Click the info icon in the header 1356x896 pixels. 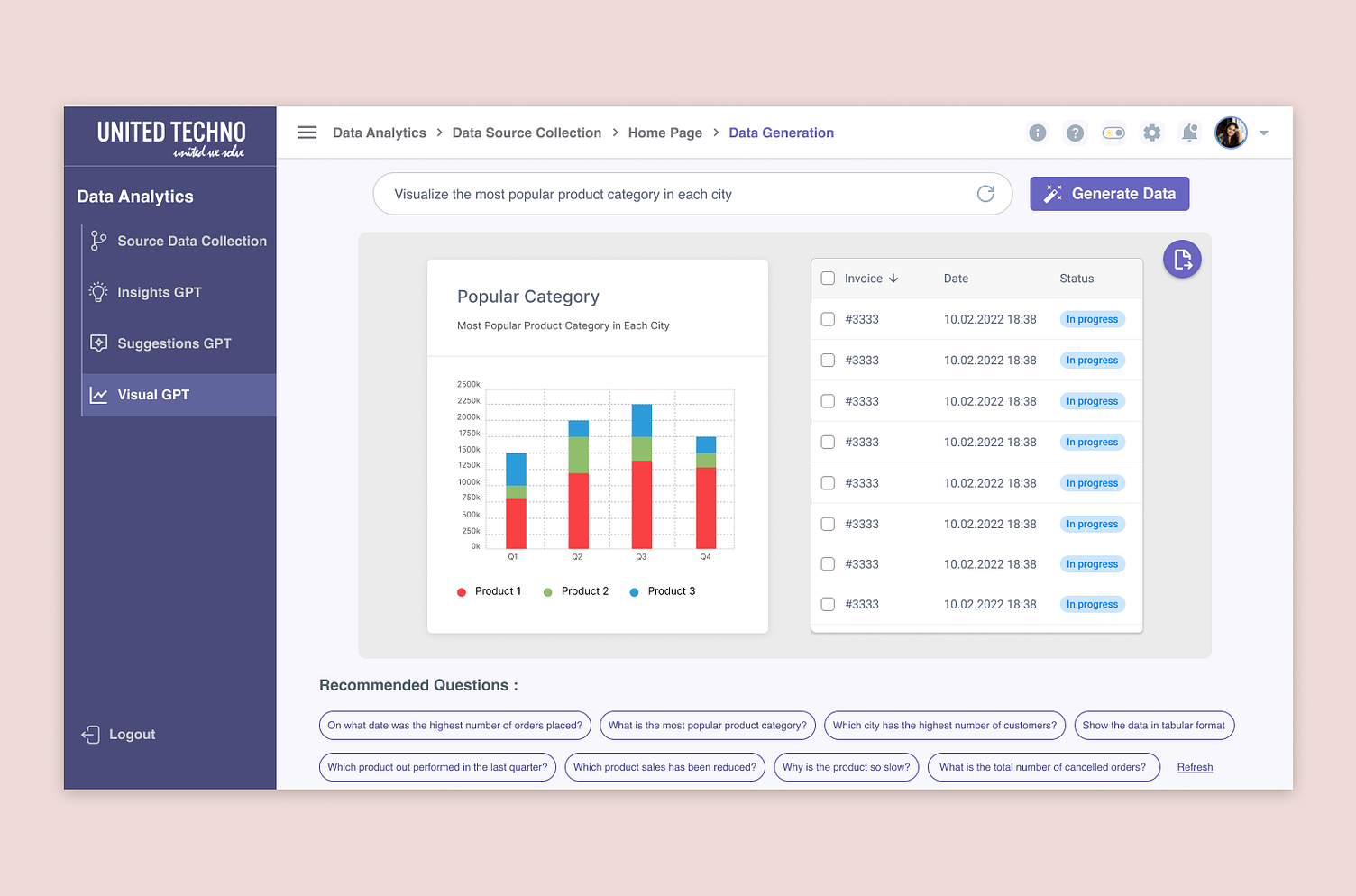pos(1037,132)
